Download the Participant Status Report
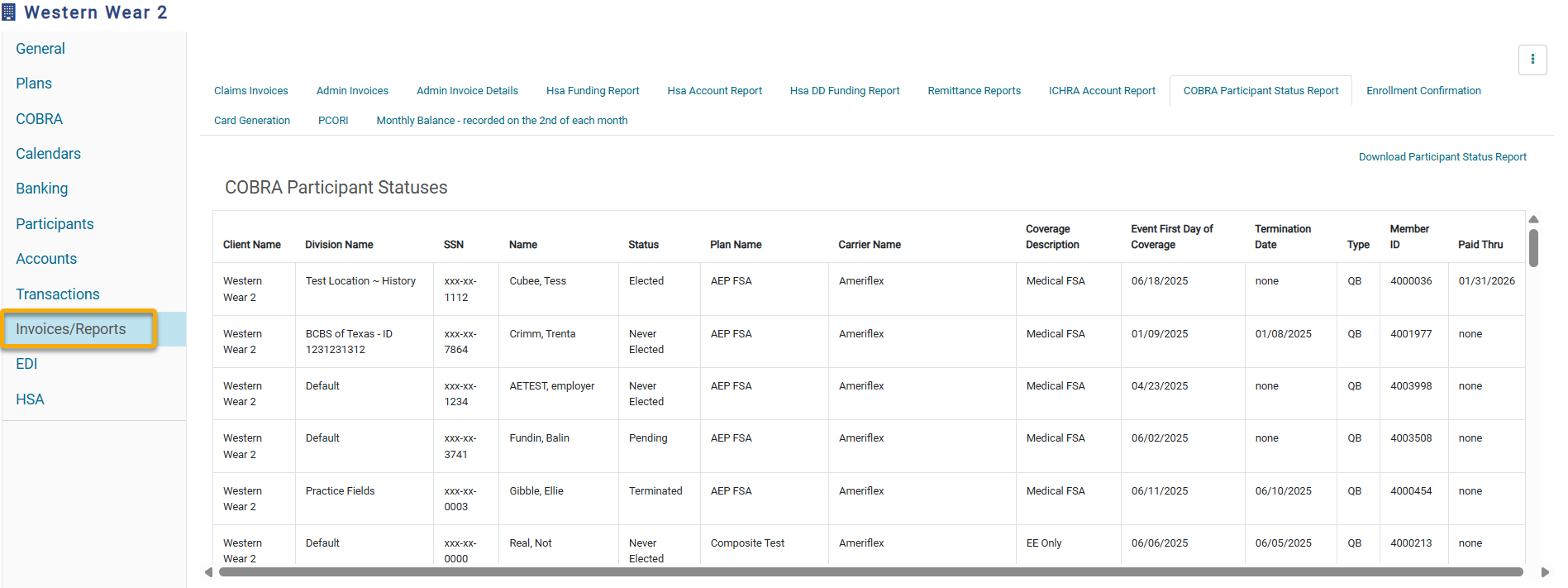Viewport: 1568px width, 588px height. coord(1442,157)
